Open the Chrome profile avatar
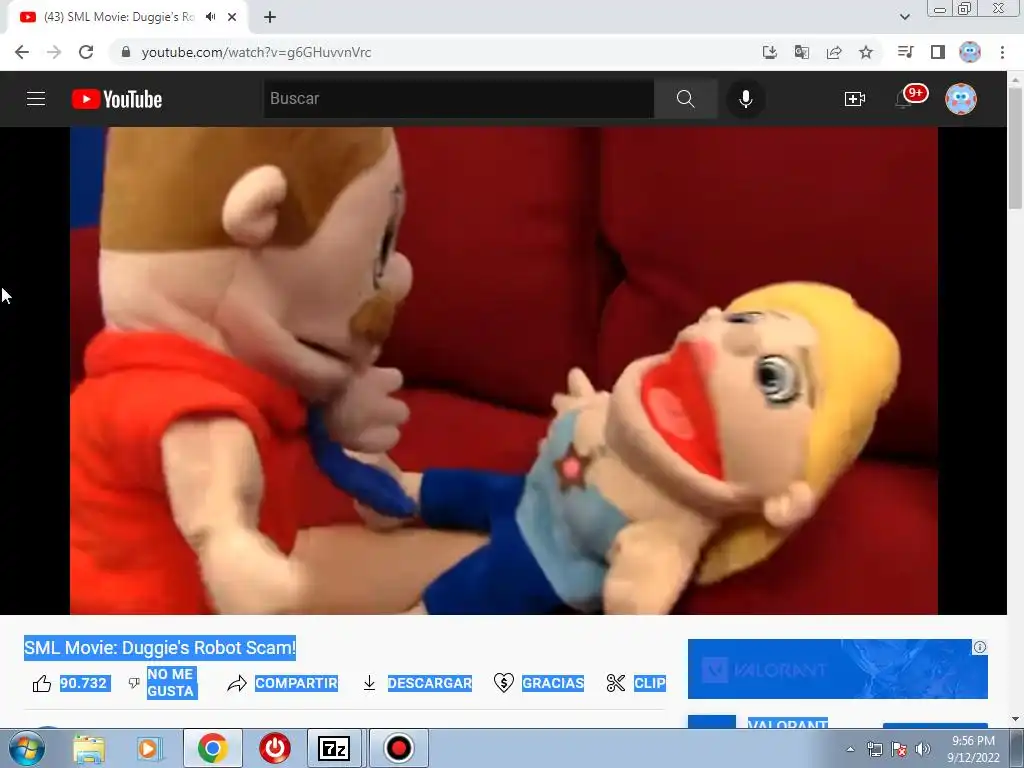This screenshot has height=768, width=1024. [x=970, y=52]
